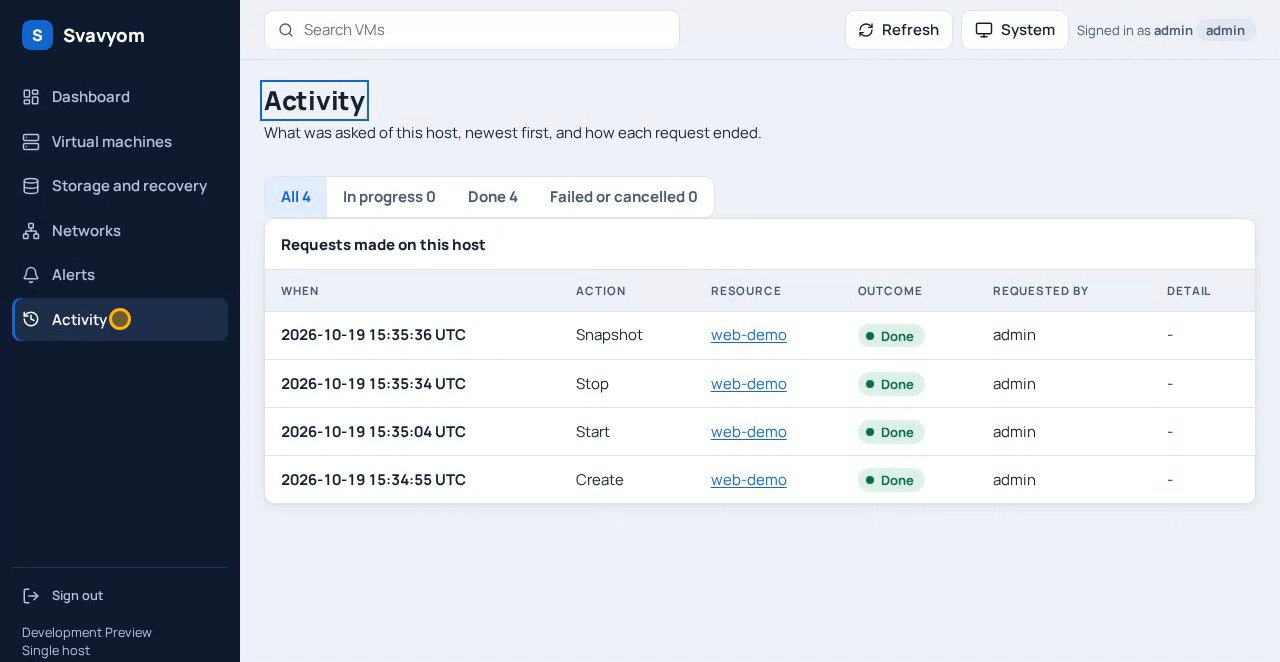
Task: Click the Done badge in Stop row
Action: coord(891,384)
